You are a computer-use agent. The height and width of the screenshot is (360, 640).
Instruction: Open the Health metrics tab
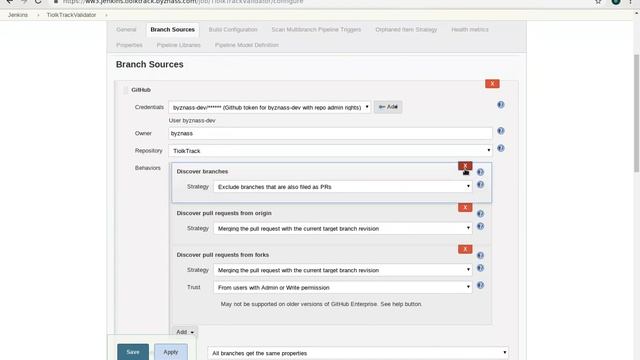(470, 30)
